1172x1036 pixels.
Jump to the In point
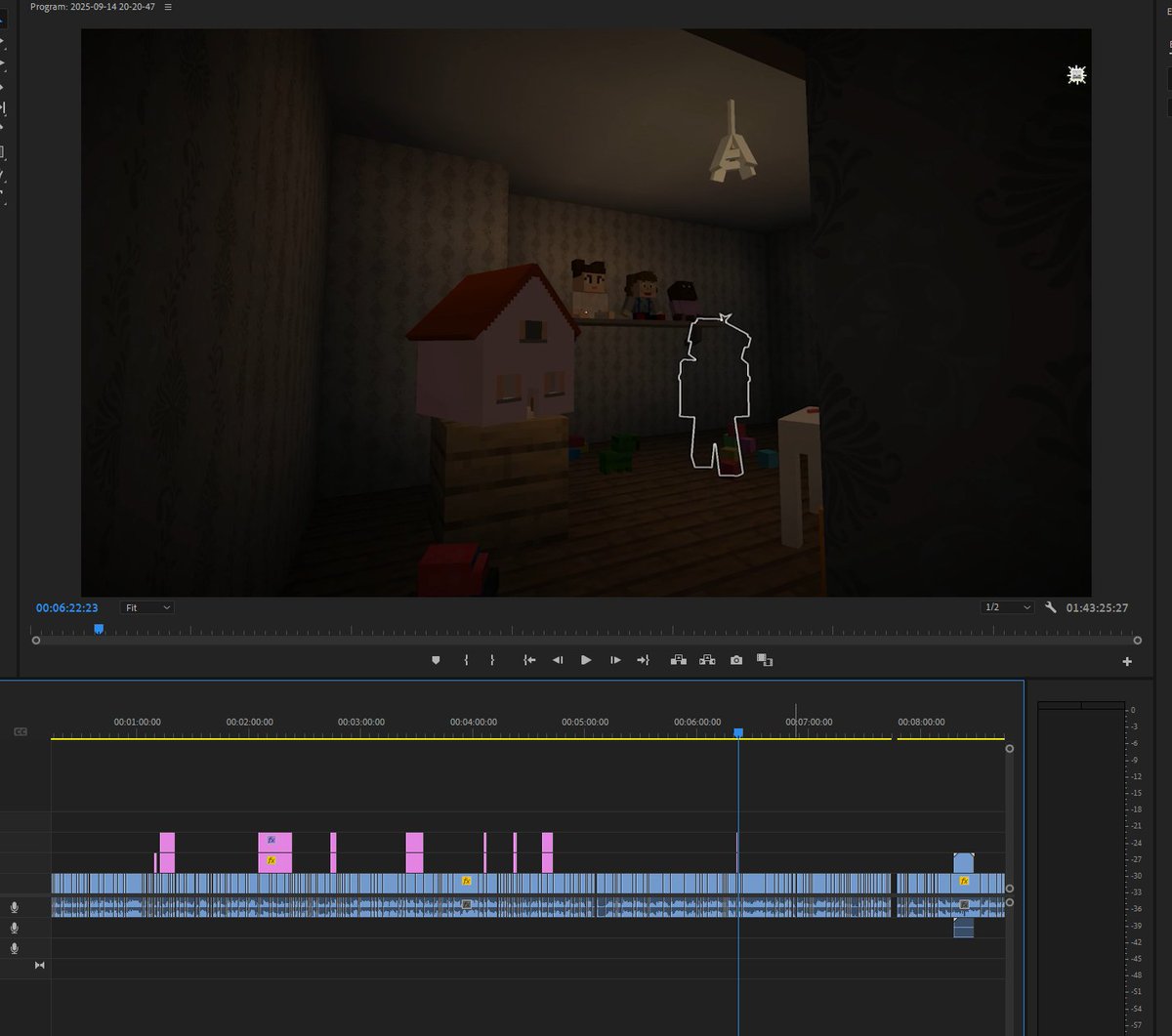point(529,660)
